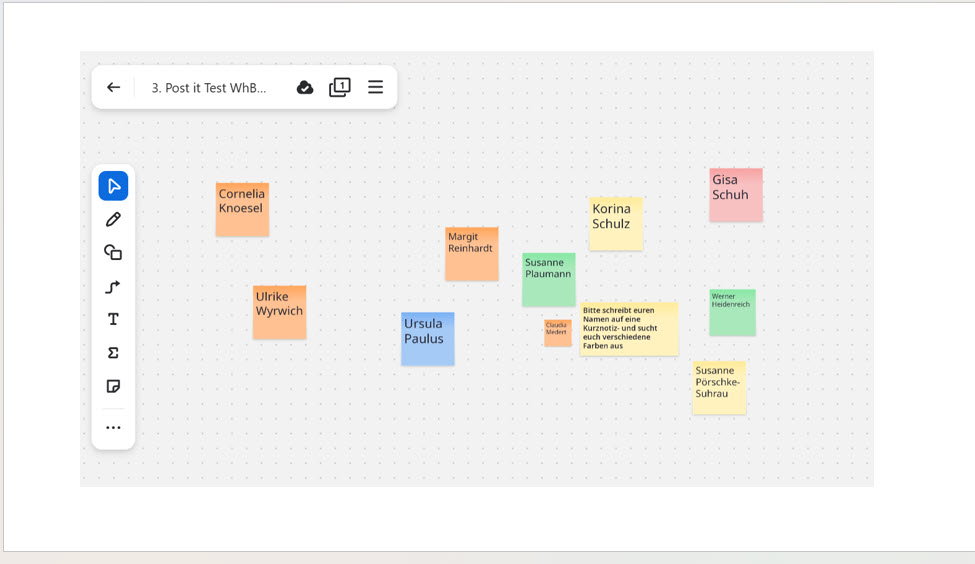Click the yellow instruction note Bitte schreibt
This screenshot has height=564, width=975.
(x=628, y=329)
